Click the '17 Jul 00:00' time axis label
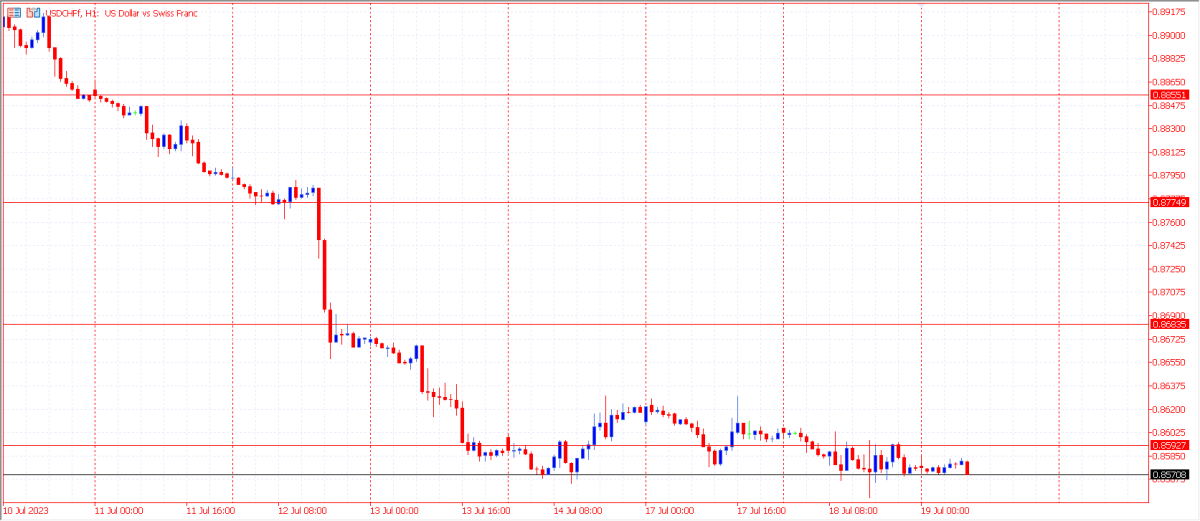Image resolution: width=1200 pixels, height=521 pixels. (669, 510)
